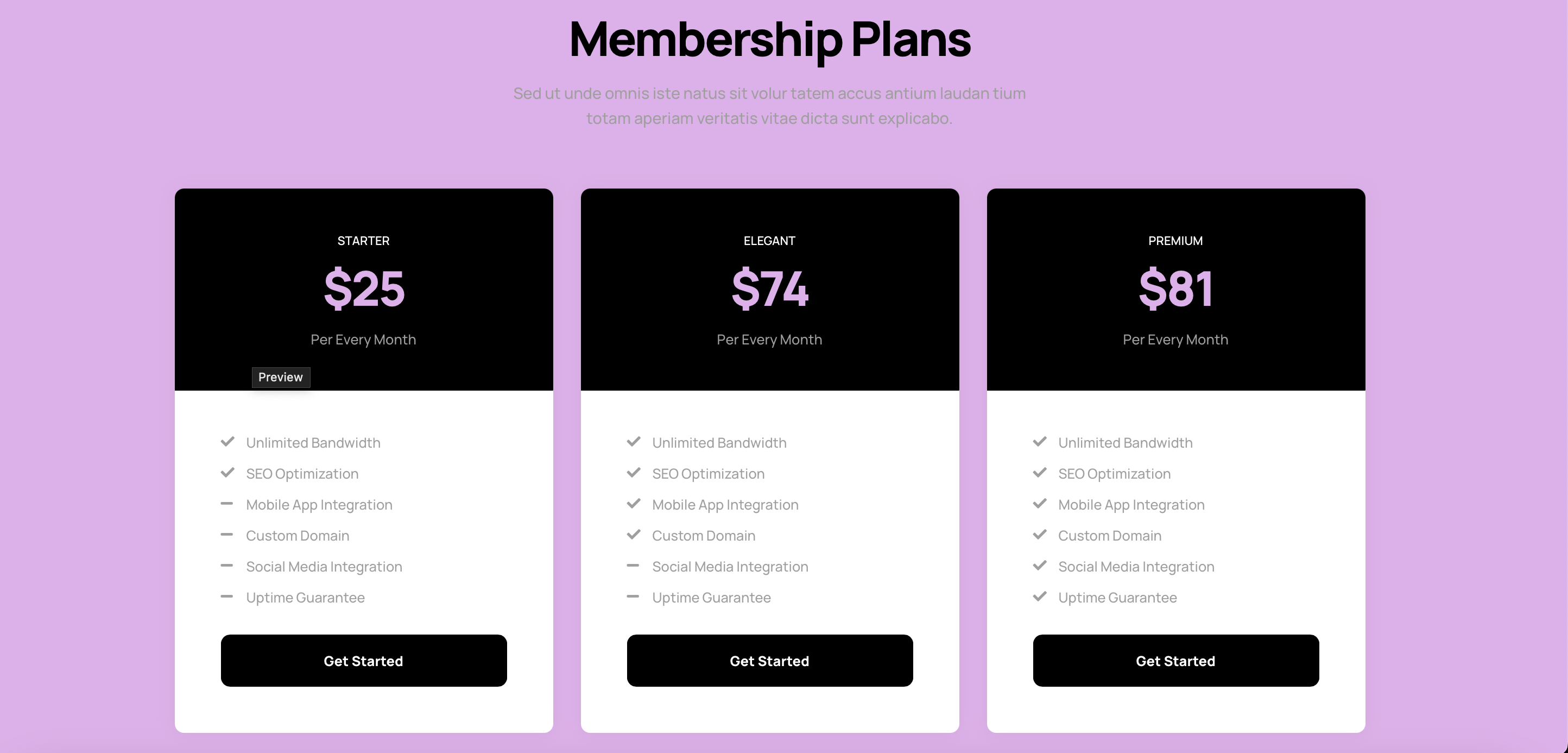Click the checkmark beside Custom Domain in Elegant plan
The width and height of the screenshot is (1568, 753).
point(634,536)
